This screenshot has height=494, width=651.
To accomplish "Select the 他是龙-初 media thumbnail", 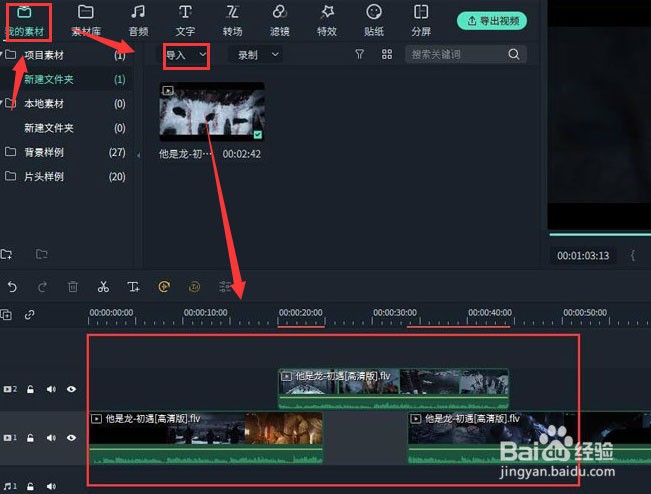I will click(x=212, y=112).
